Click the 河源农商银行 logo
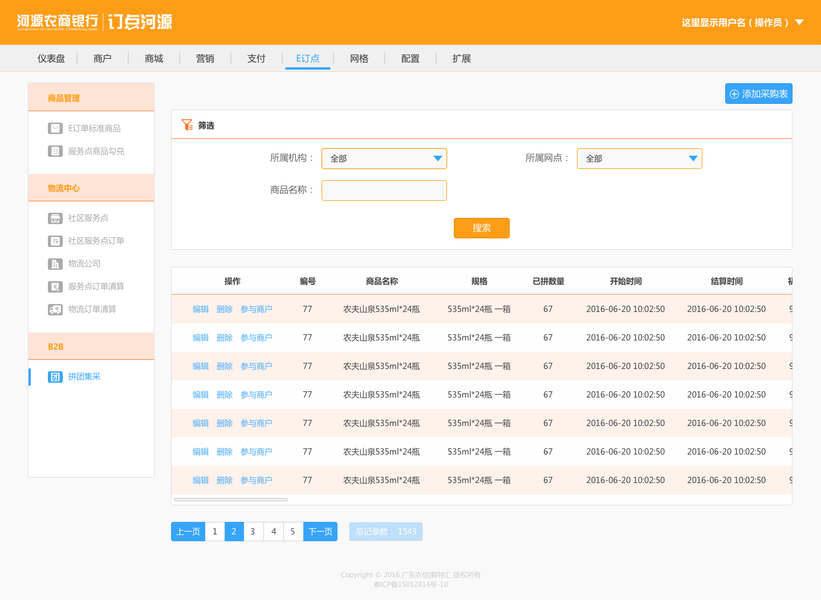Image resolution: width=821 pixels, height=600 pixels. (x=57, y=21)
